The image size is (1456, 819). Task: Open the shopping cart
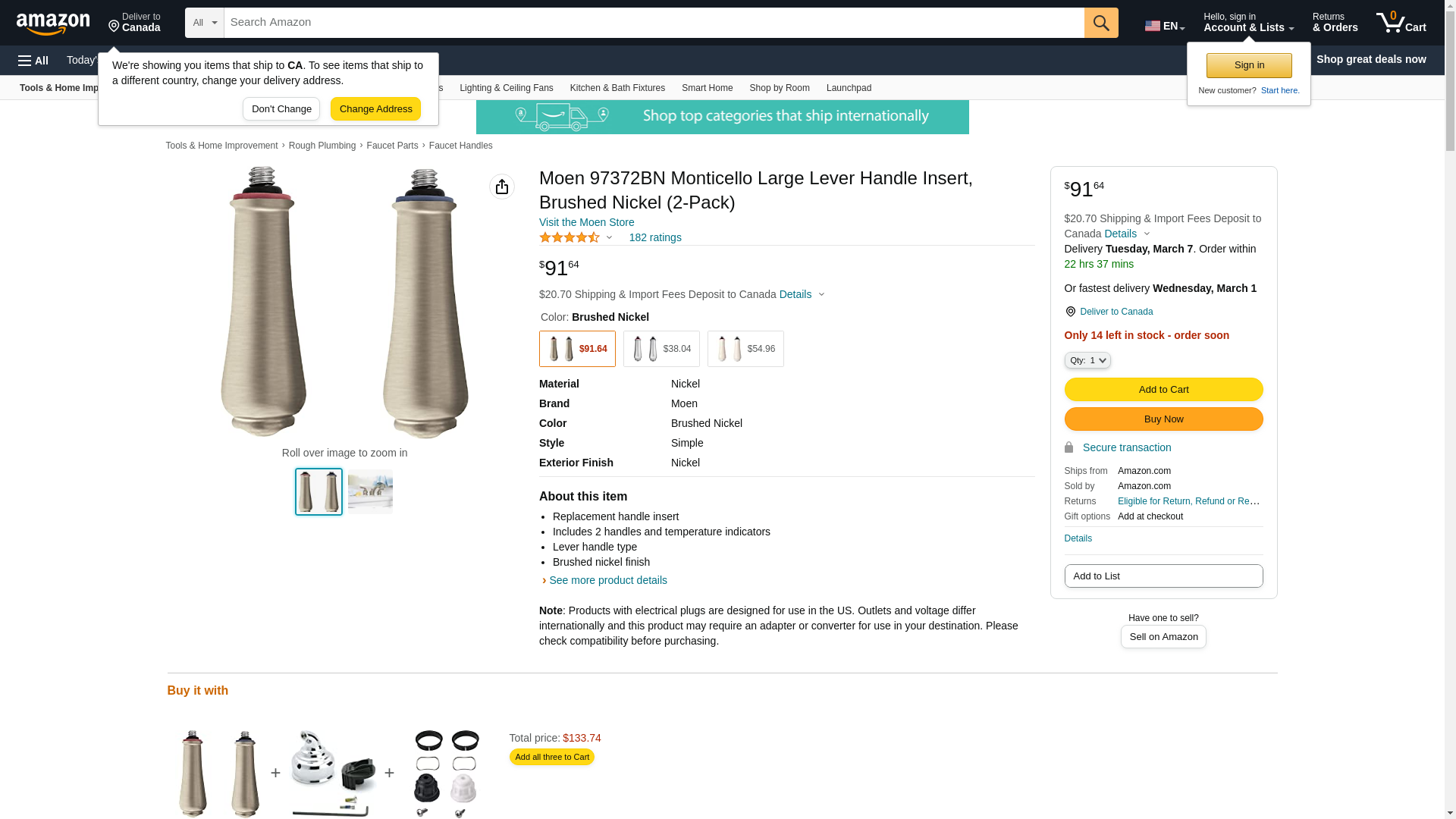coord(1401,23)
